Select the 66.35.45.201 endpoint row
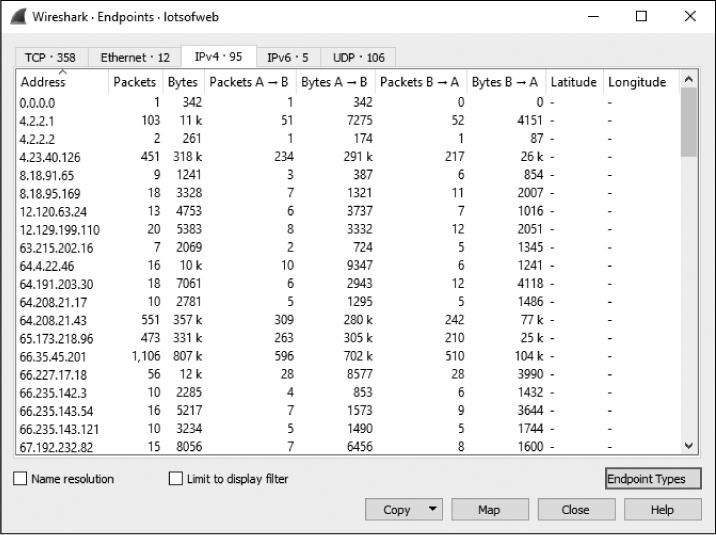716x535 pixels. tap(348, 356)
